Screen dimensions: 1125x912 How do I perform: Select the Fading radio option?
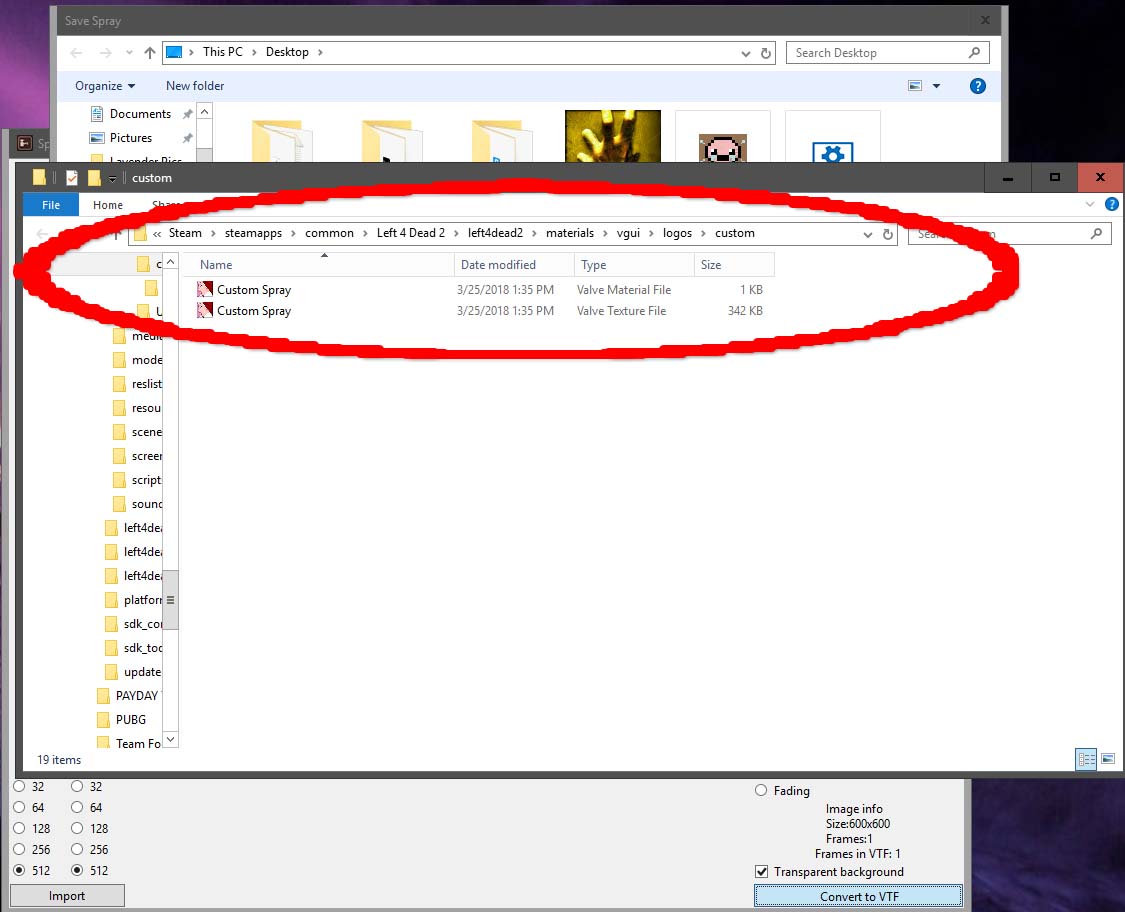[x=762, y=791]
